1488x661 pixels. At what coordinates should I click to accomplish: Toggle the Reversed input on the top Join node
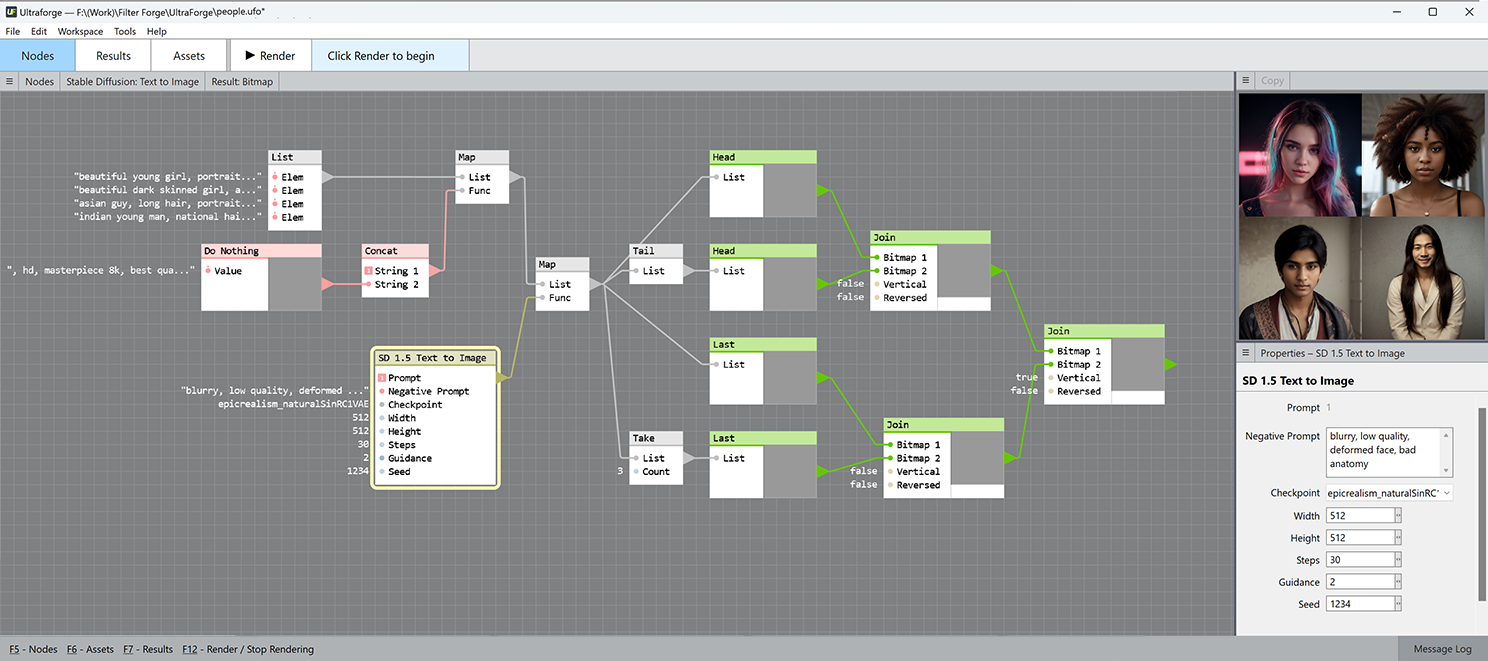coord(904,298)
